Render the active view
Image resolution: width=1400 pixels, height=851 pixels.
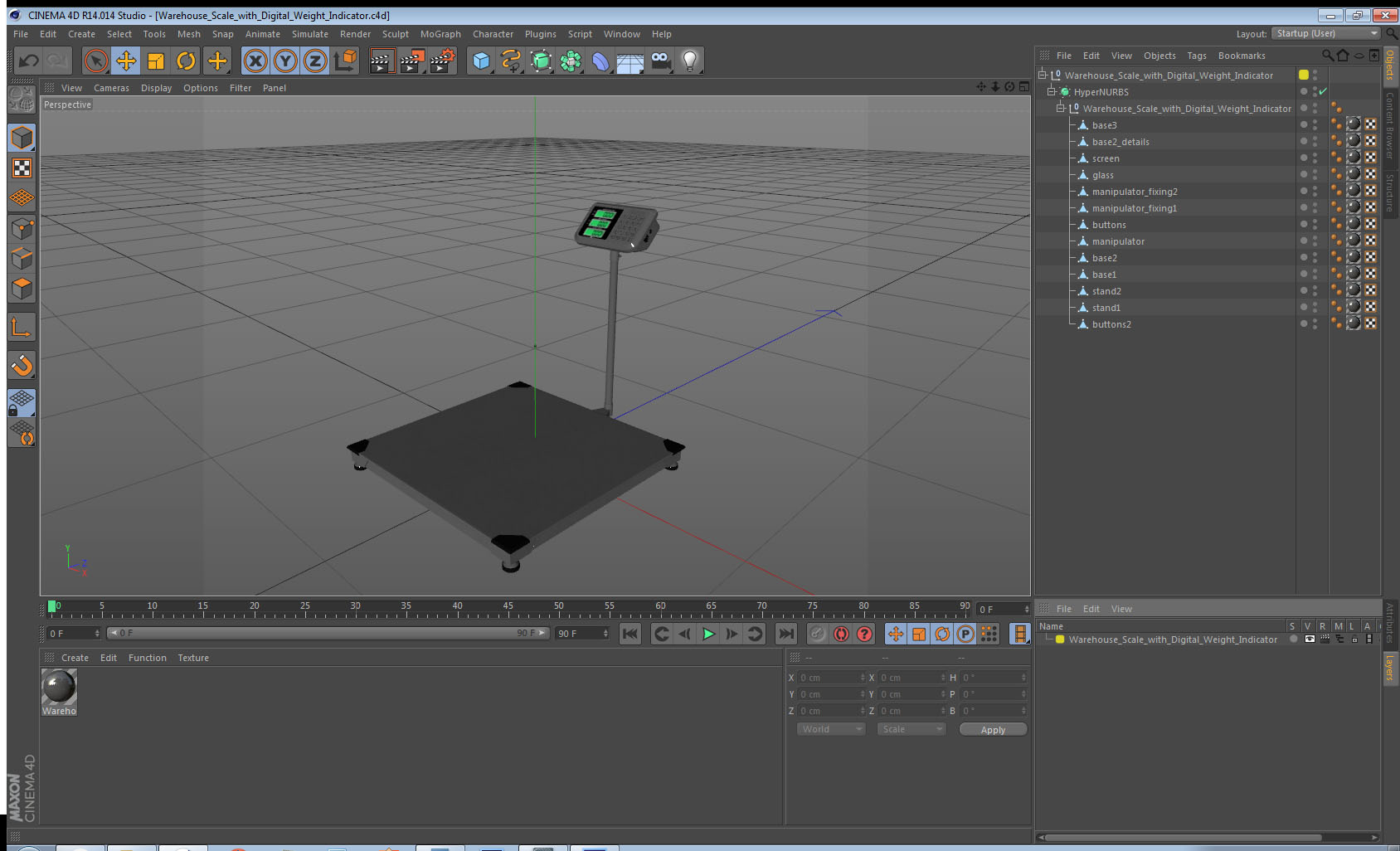382,61
